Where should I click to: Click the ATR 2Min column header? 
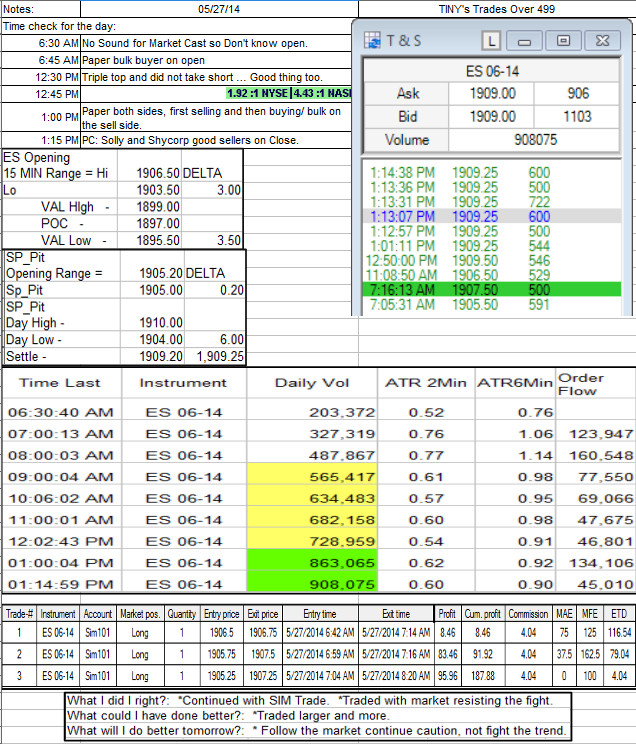[x=426, y=383]
